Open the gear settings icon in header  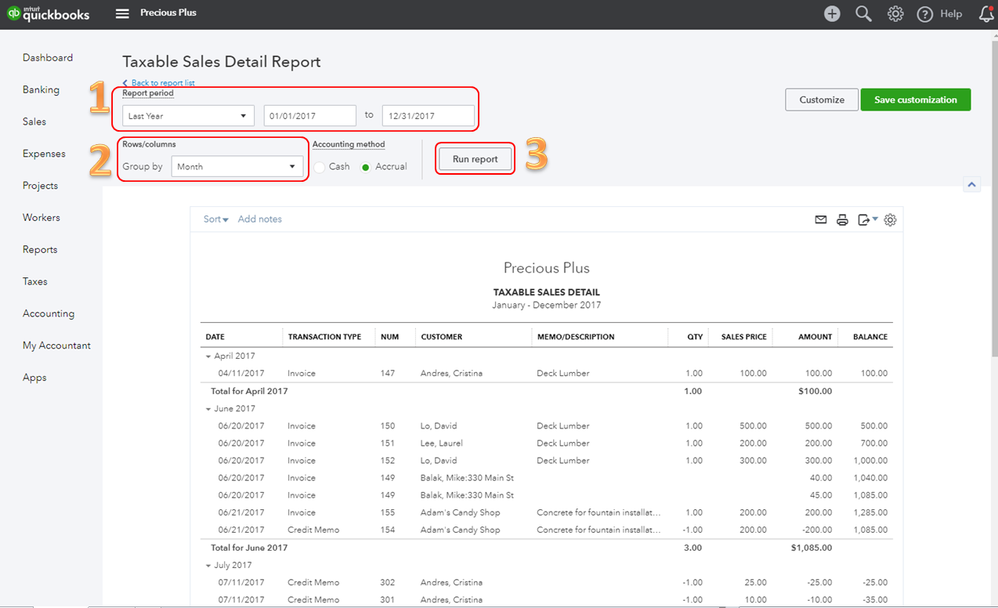point(896,14)
